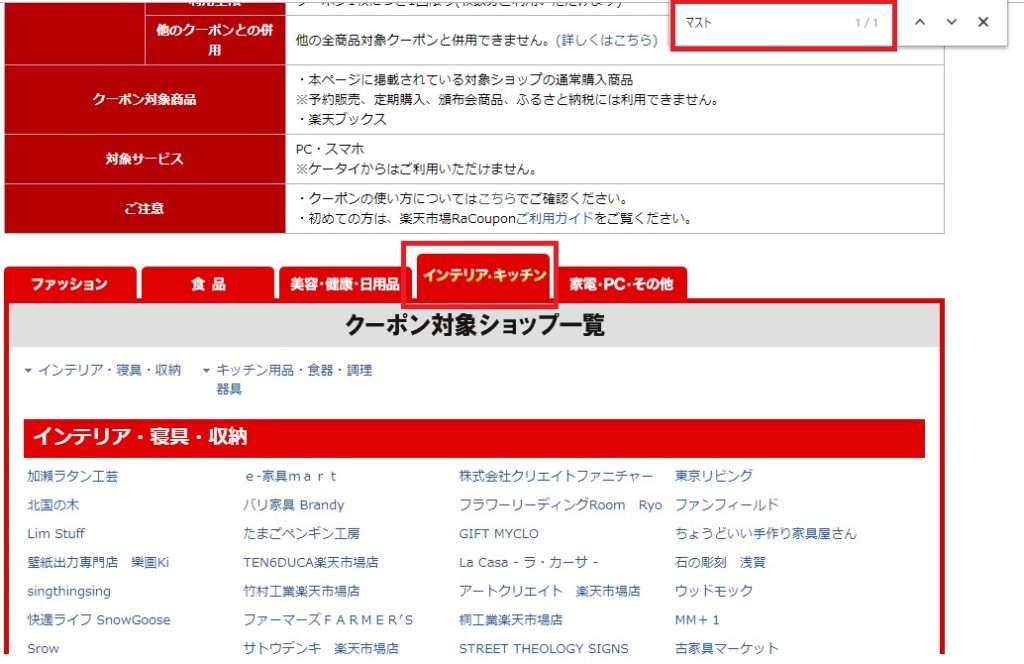The height and width of the screenshot is (664, 1024).
Task: Open shop たまごペンギン工房
Action: [302, 533]
